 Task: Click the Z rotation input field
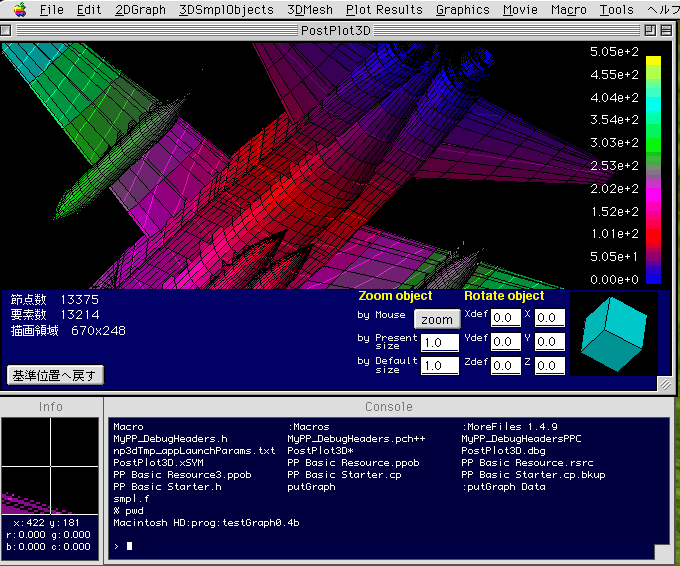pos(549,366)
